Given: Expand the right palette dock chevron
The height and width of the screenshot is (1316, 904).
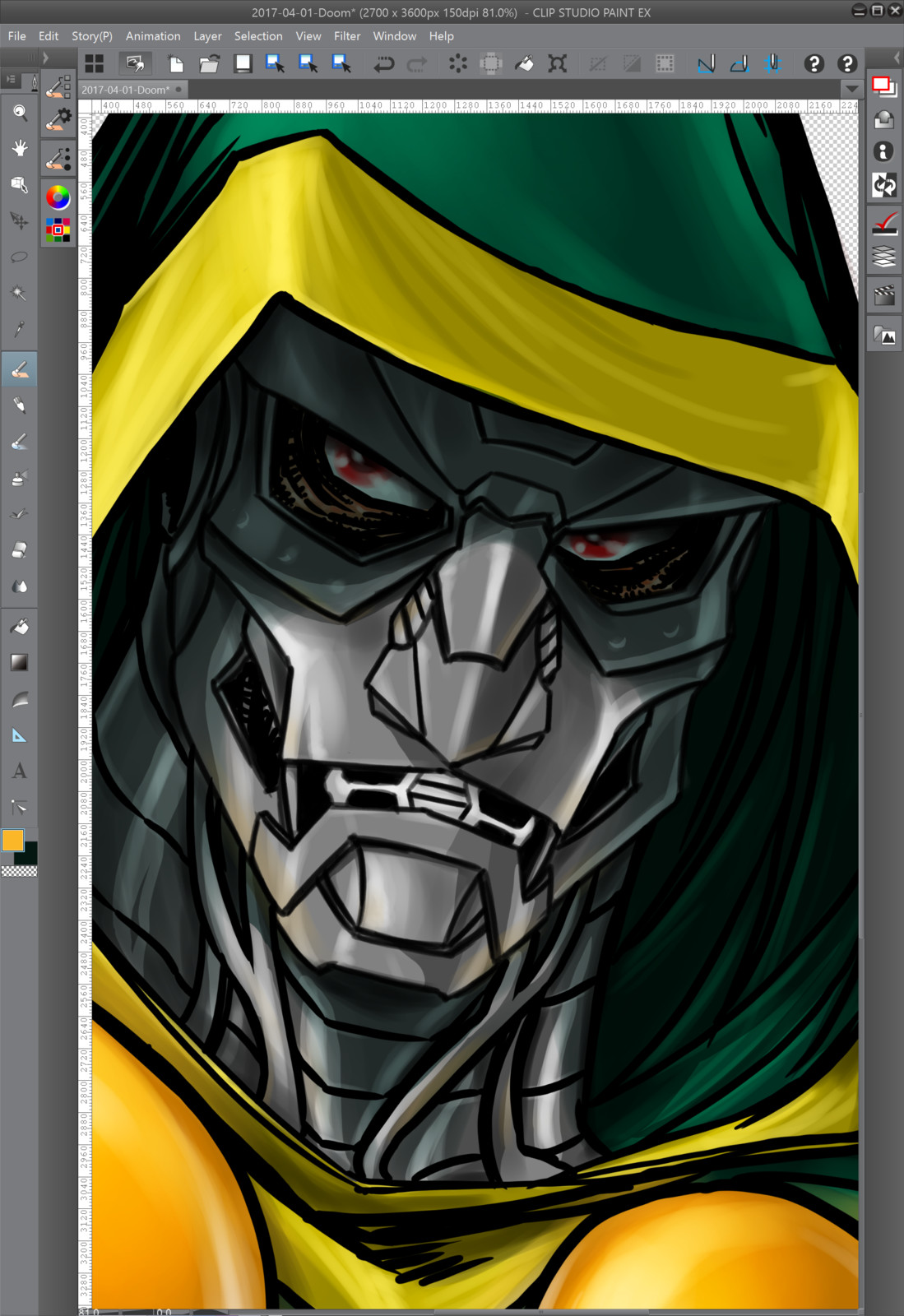Looking at the screenshot, I should 897,58.
